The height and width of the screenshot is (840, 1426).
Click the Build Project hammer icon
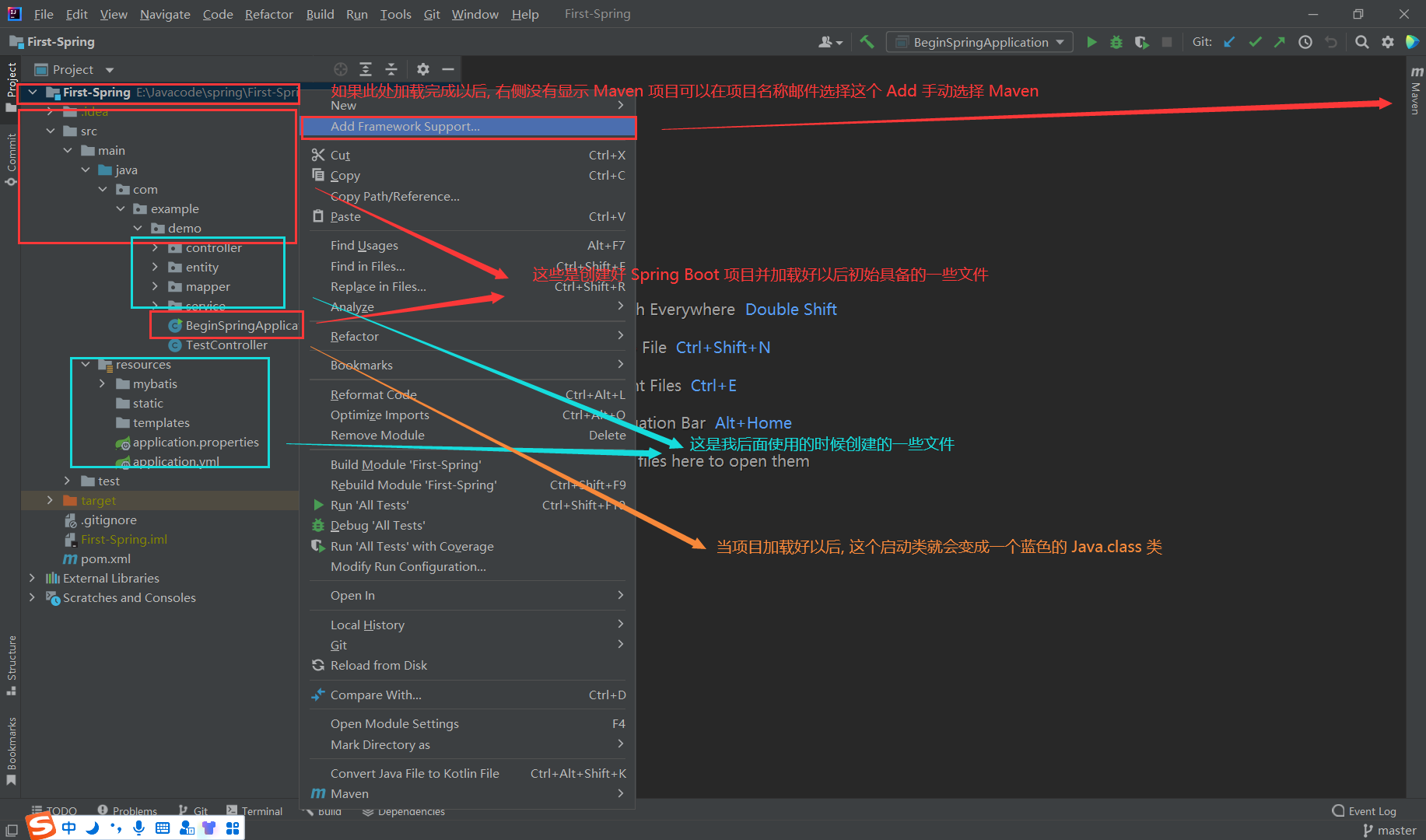(867, 42)
